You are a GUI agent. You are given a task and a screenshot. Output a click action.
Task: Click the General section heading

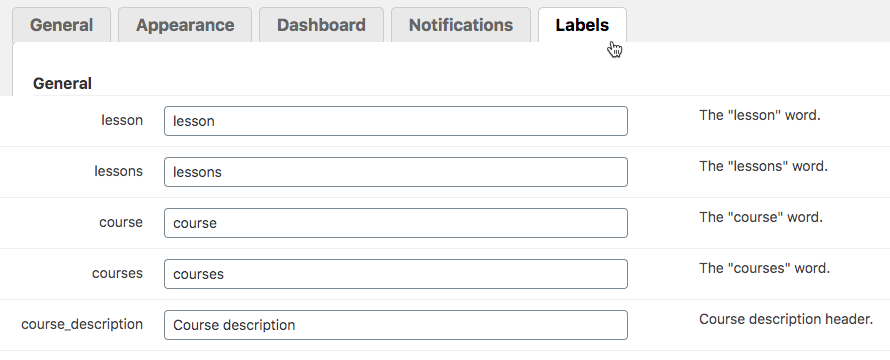pos(62,83)
